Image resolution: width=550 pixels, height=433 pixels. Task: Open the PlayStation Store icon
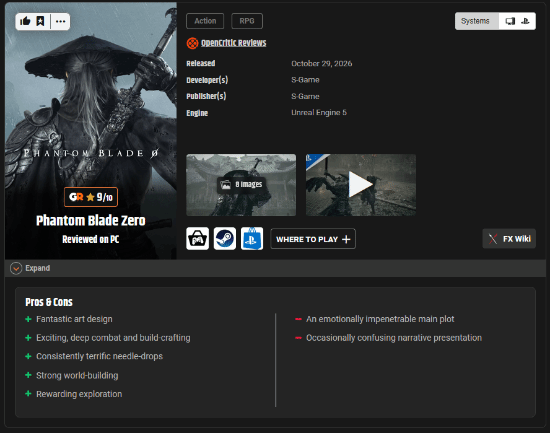[x=252, y=239]
